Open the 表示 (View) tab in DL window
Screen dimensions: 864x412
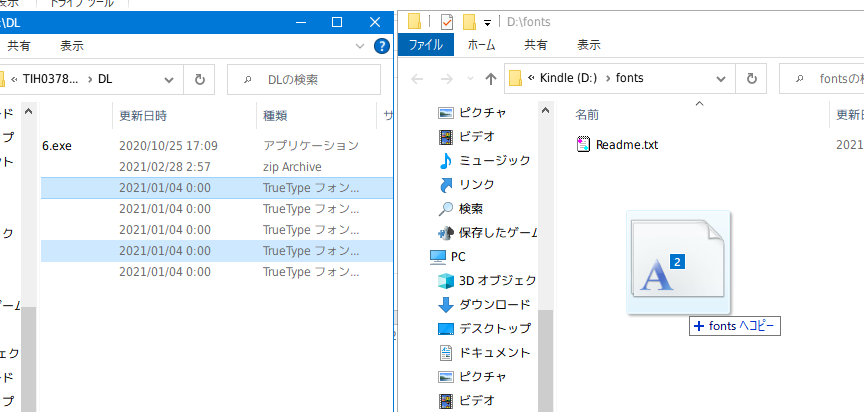71,46
